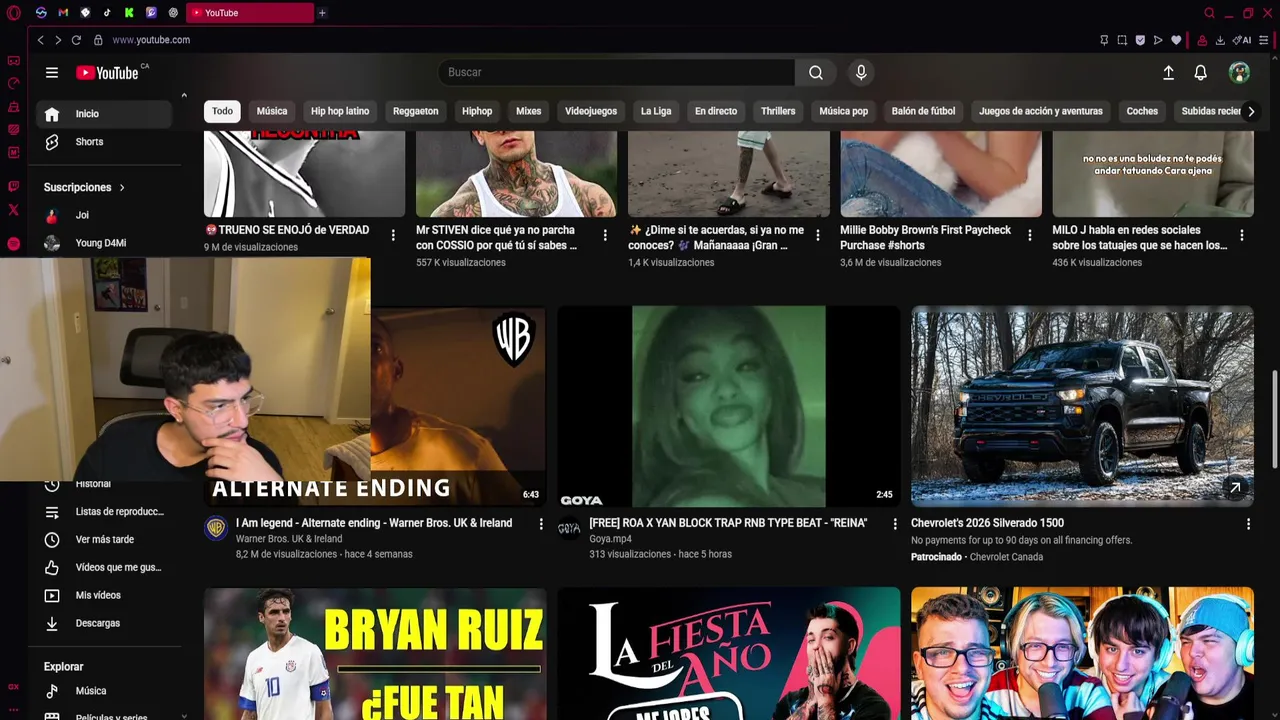Open options for ¿Dime si te acuerdas video
1280x720 pixels.
pos(817,235)
